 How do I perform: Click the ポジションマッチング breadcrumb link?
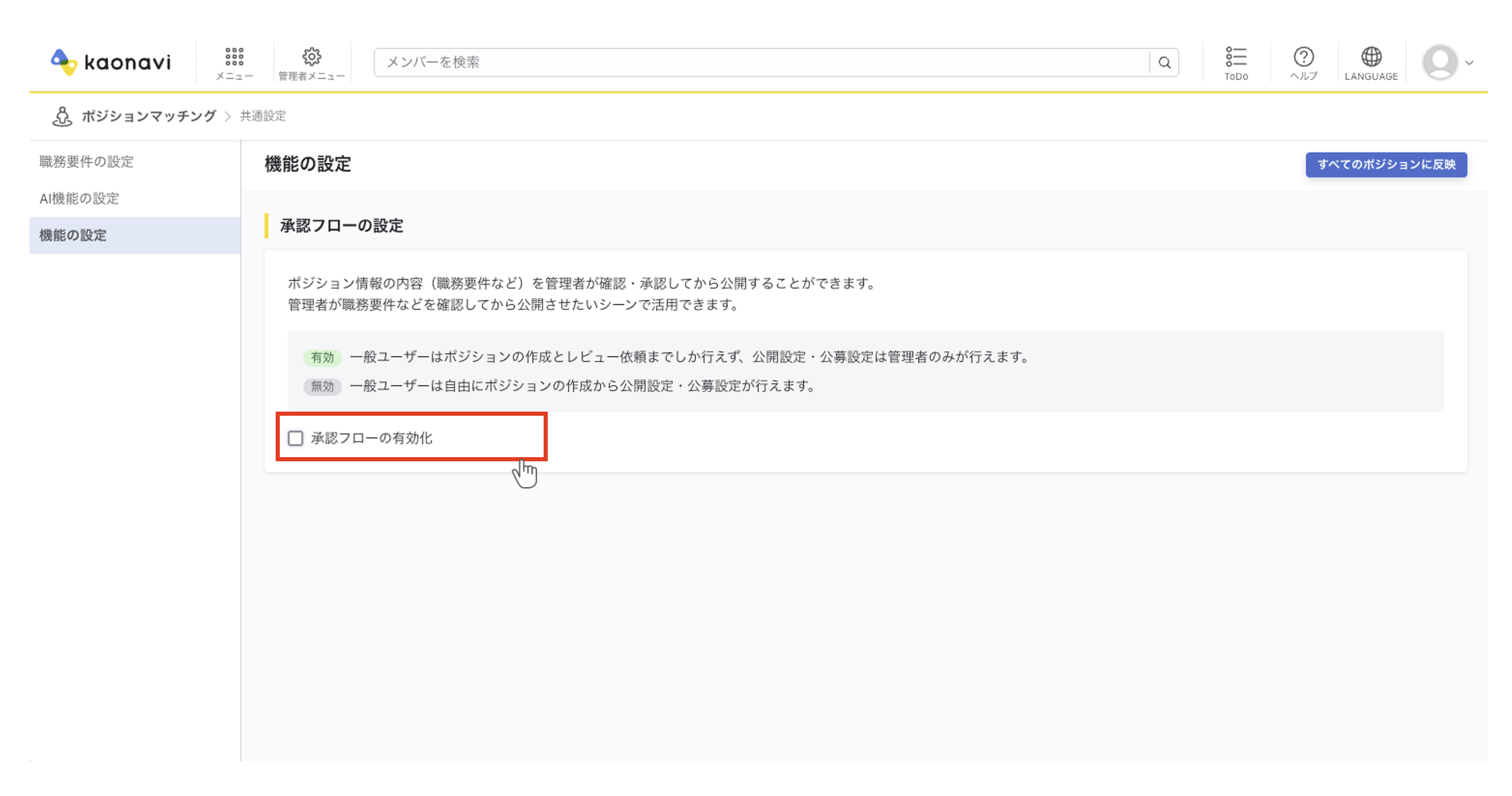(x=148, y=116)
